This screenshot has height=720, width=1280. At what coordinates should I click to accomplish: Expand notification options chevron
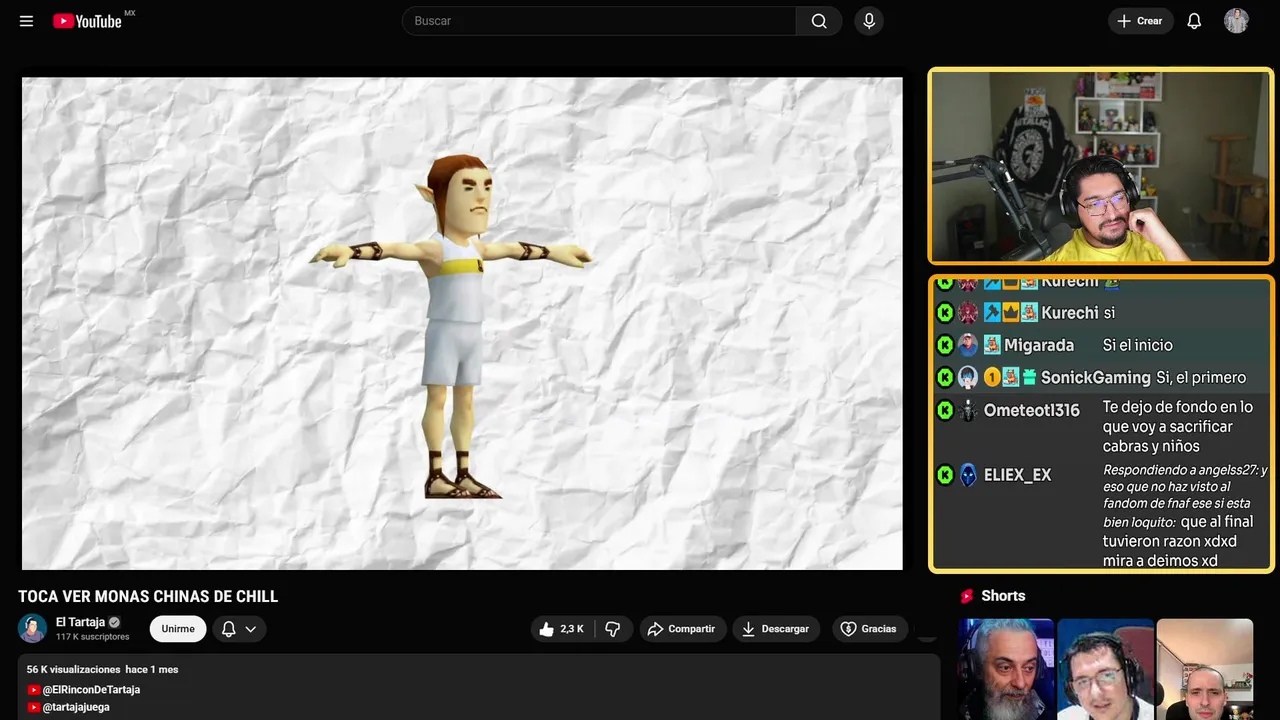[251, 629]
